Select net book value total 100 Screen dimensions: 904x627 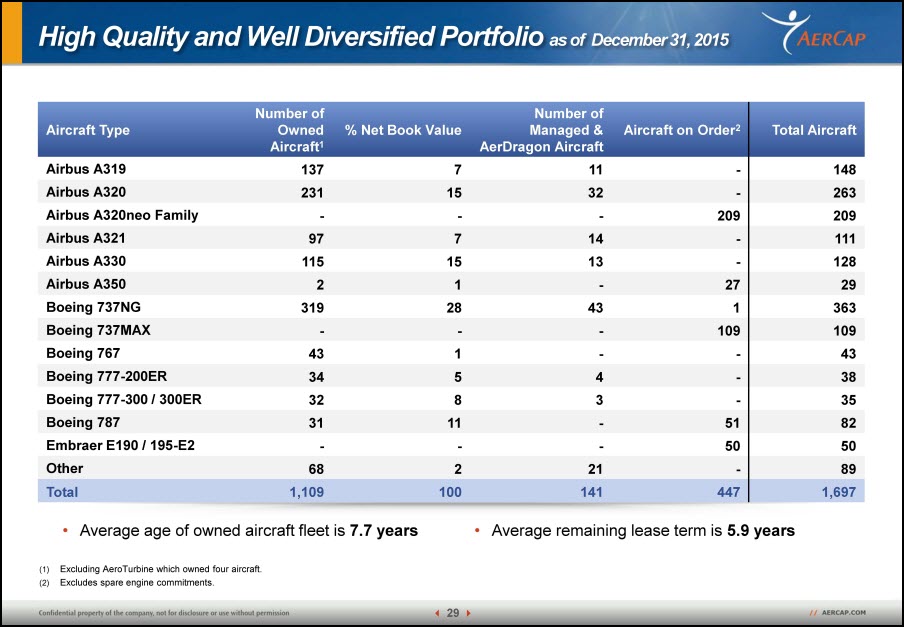coord(450,492)
